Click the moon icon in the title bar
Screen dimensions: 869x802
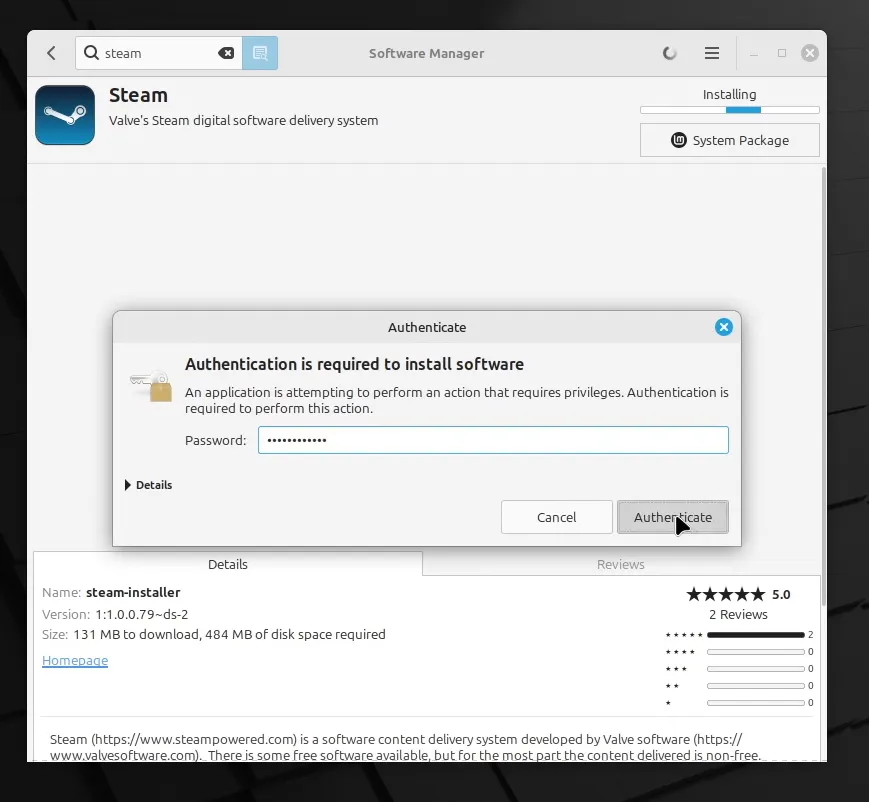[669, 53]
